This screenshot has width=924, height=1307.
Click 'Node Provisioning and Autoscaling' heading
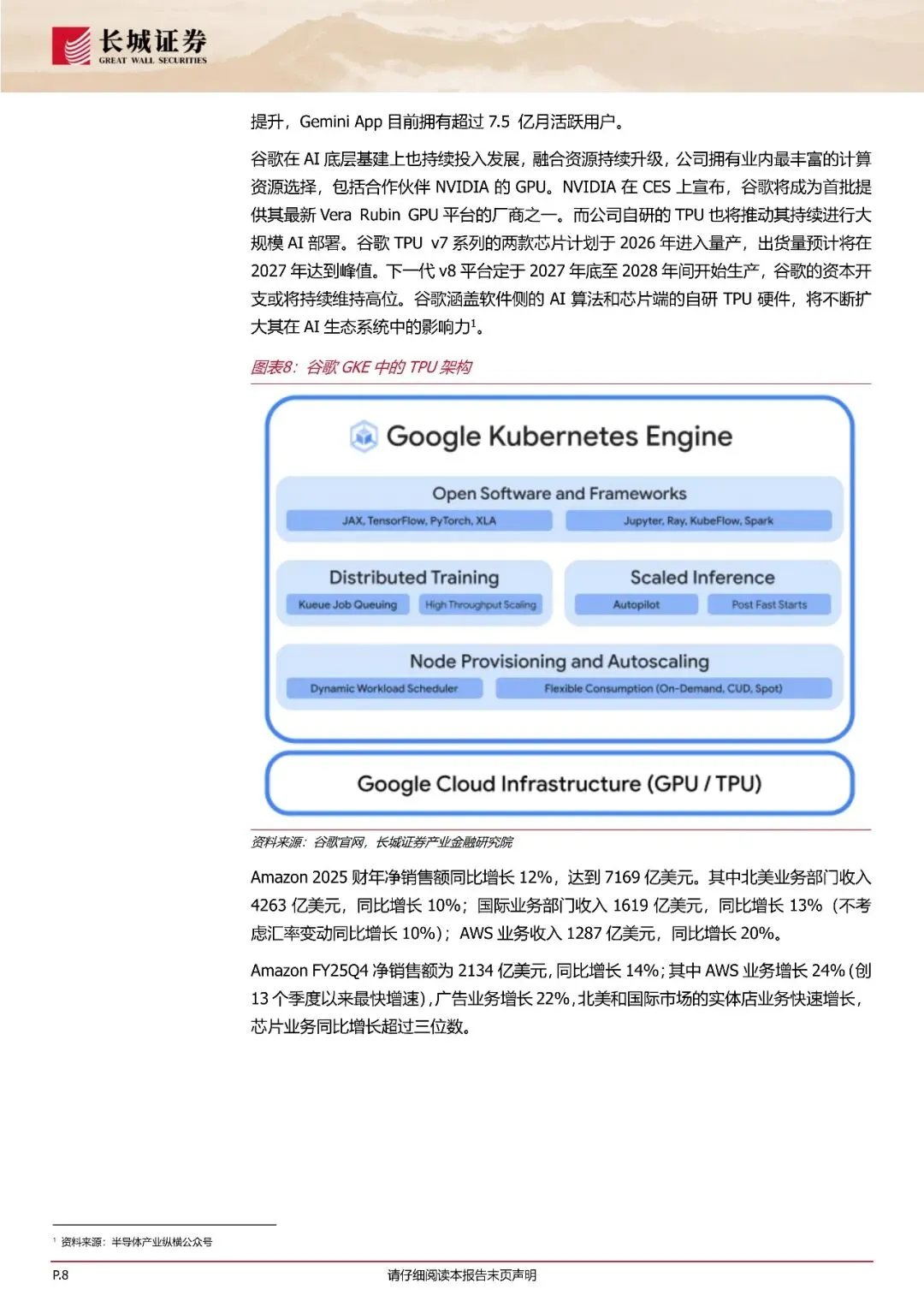pos(560,662)
